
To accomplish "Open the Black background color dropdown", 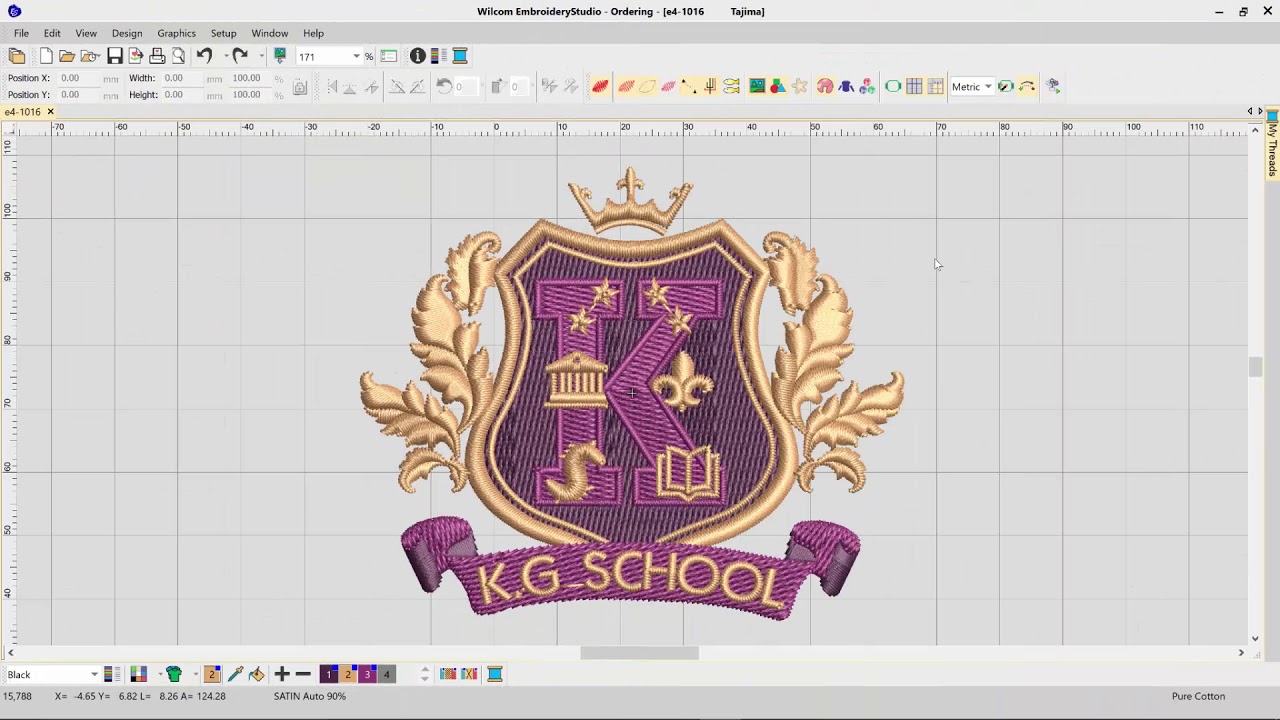I will pos(52,674).
